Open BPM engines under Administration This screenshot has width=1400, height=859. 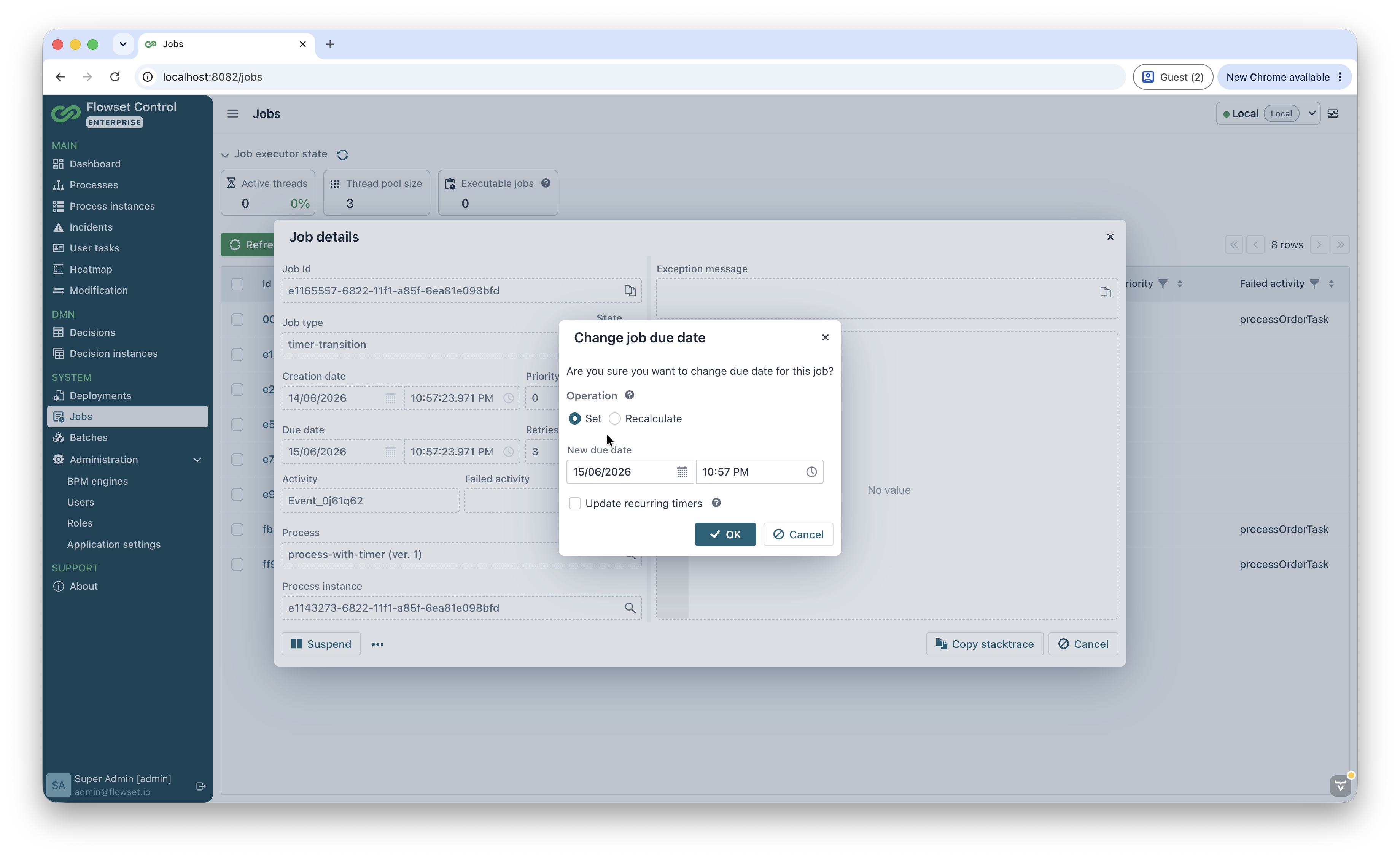pyautogui.click(x=97, y=481)
